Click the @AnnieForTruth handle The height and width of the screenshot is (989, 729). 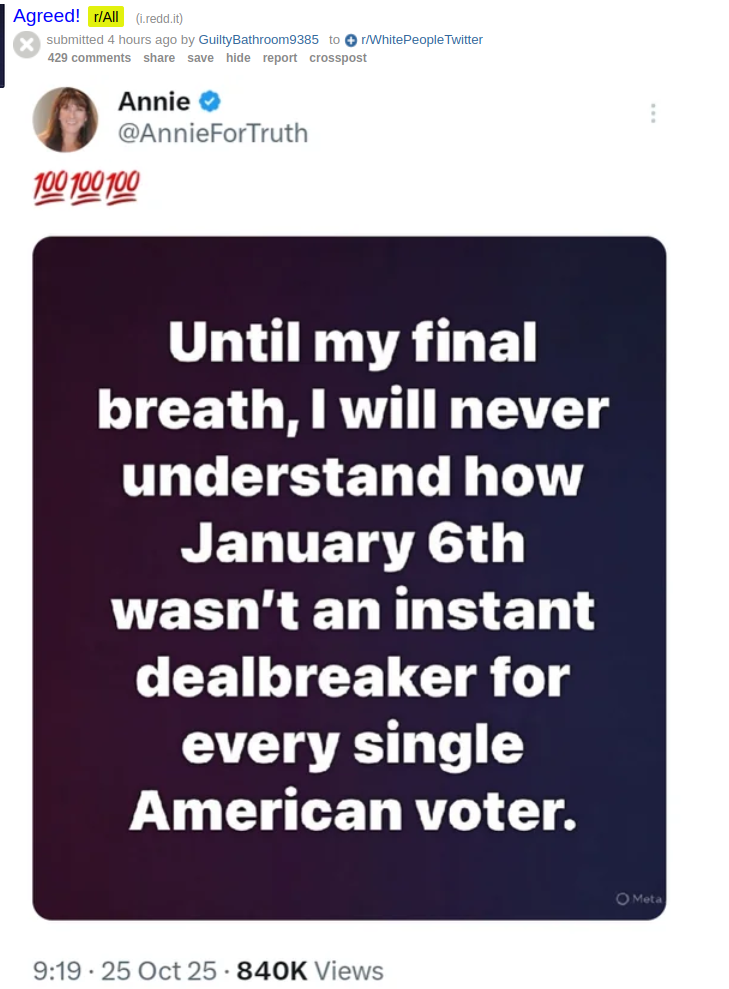(213, 133)
